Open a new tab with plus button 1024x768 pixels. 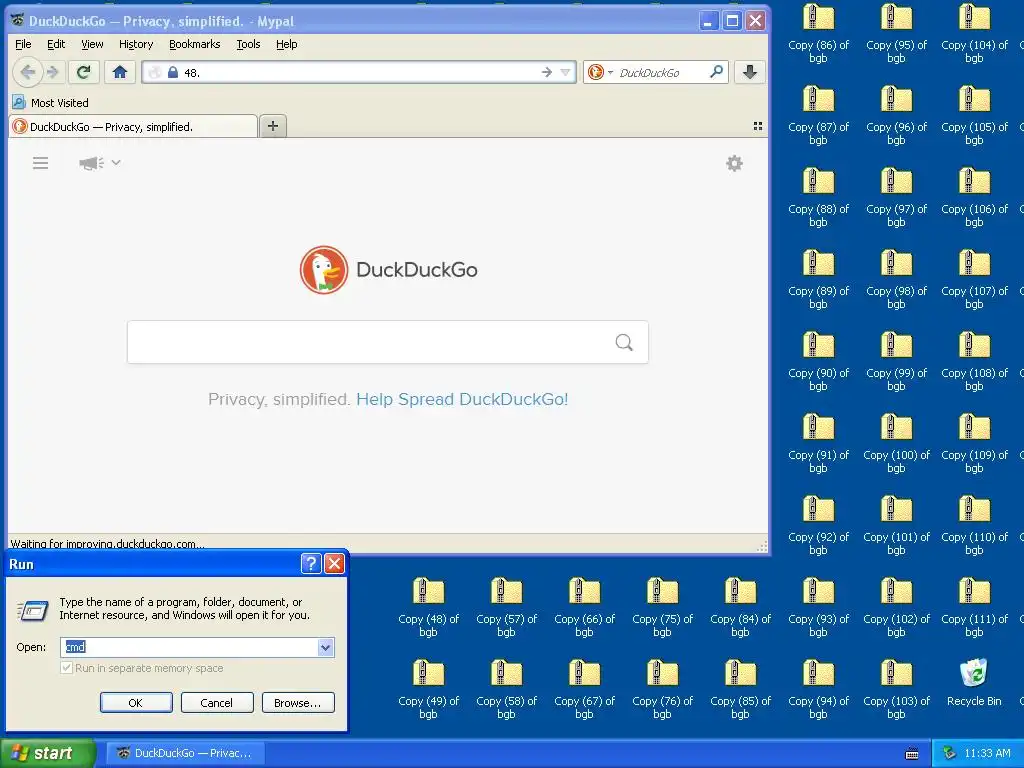tap(273, 126)
